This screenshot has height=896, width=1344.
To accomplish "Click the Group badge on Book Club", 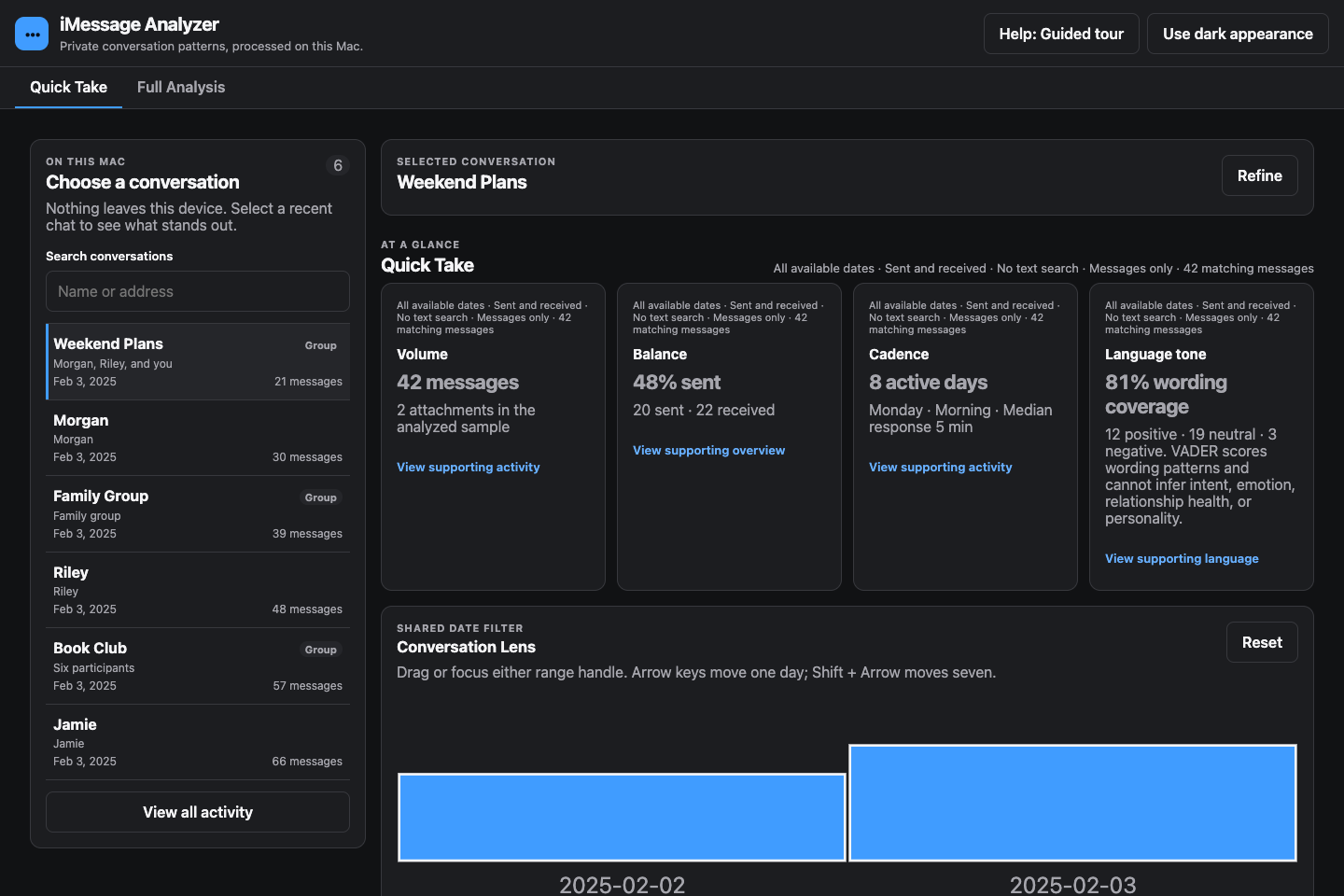I will point(321,650).
